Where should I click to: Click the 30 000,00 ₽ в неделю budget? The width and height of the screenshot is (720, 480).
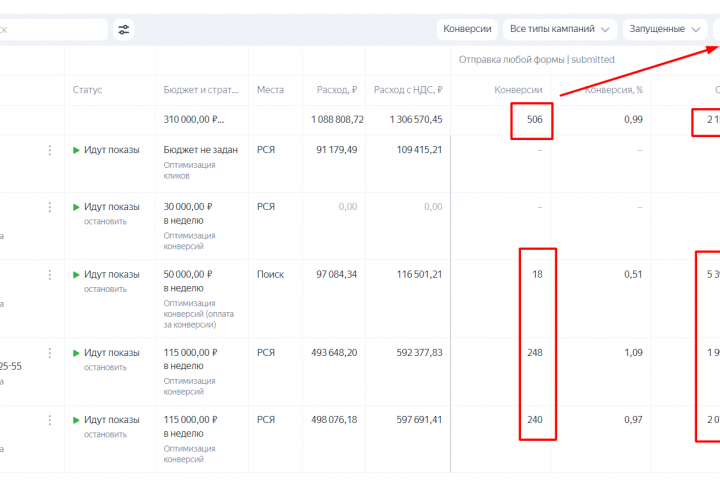pos(188,214)
